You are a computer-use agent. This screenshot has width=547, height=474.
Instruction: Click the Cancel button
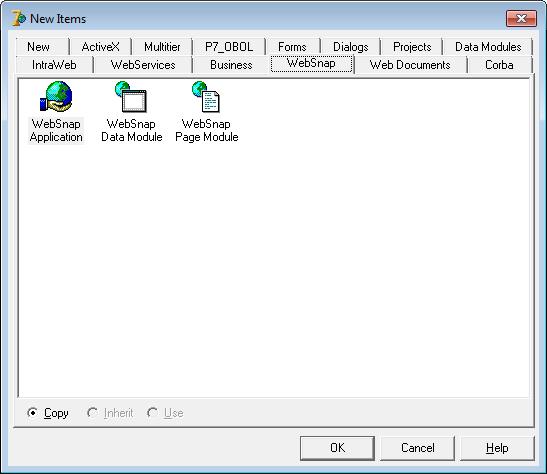coord(418,448)
